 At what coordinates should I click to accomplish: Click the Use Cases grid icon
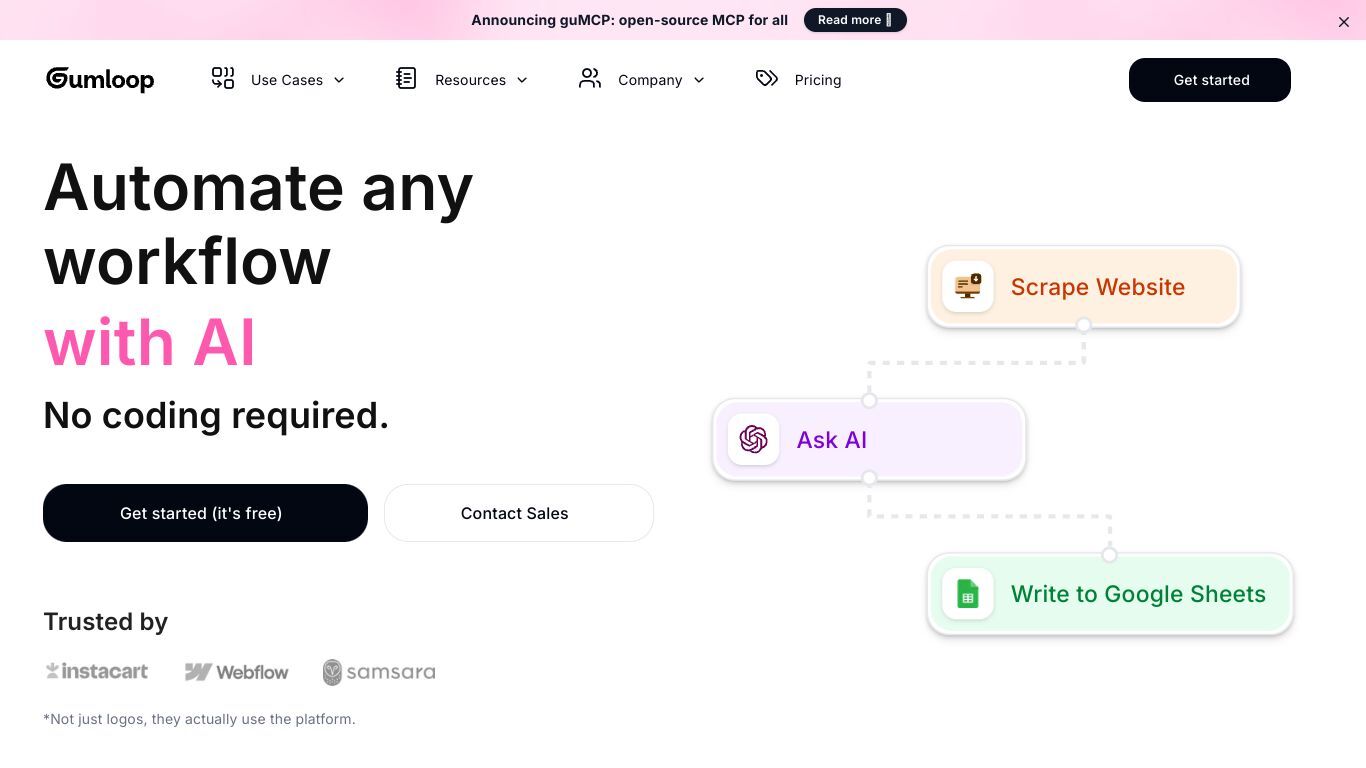point(223,78)
